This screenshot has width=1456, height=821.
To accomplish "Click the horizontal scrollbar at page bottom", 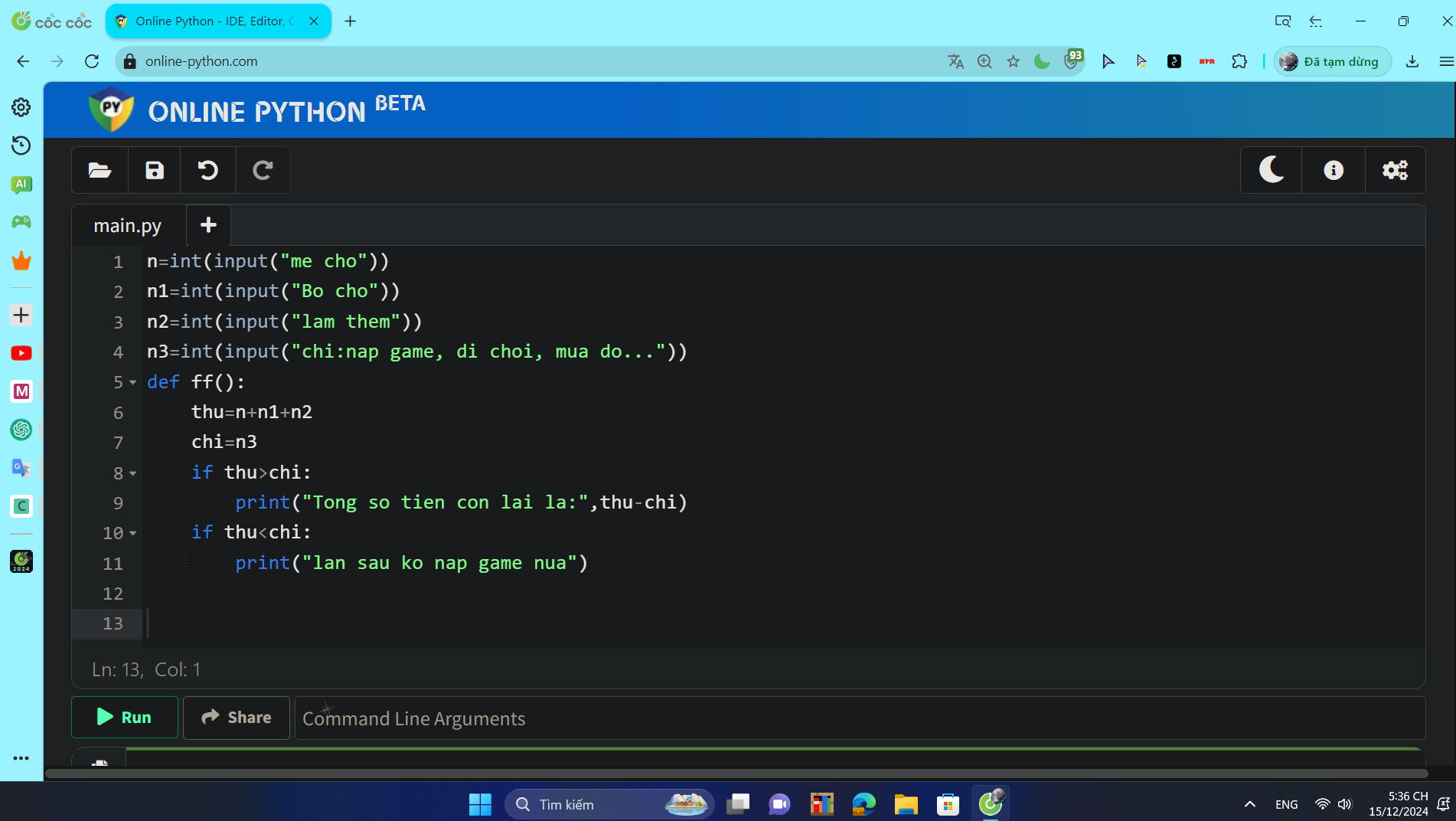I will tap(736, 774).
